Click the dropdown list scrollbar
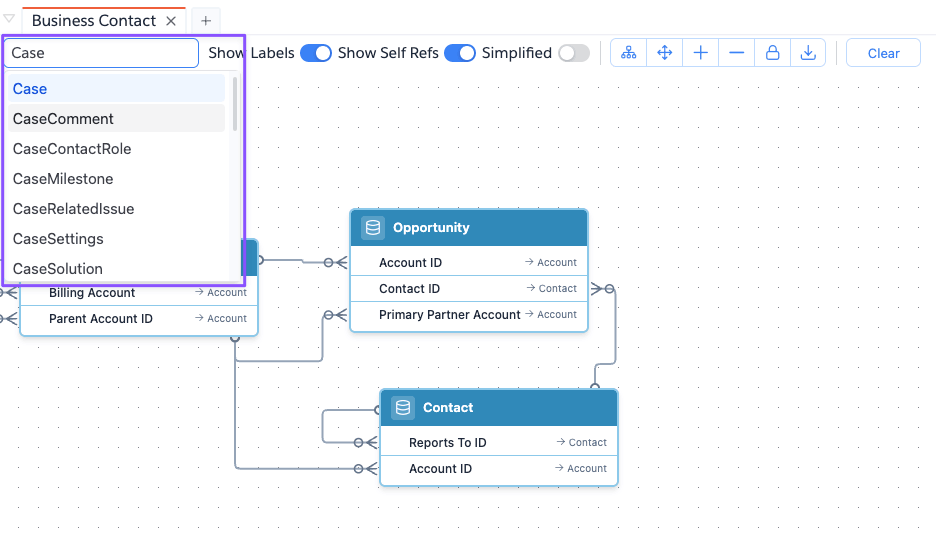 click(235, 105)
